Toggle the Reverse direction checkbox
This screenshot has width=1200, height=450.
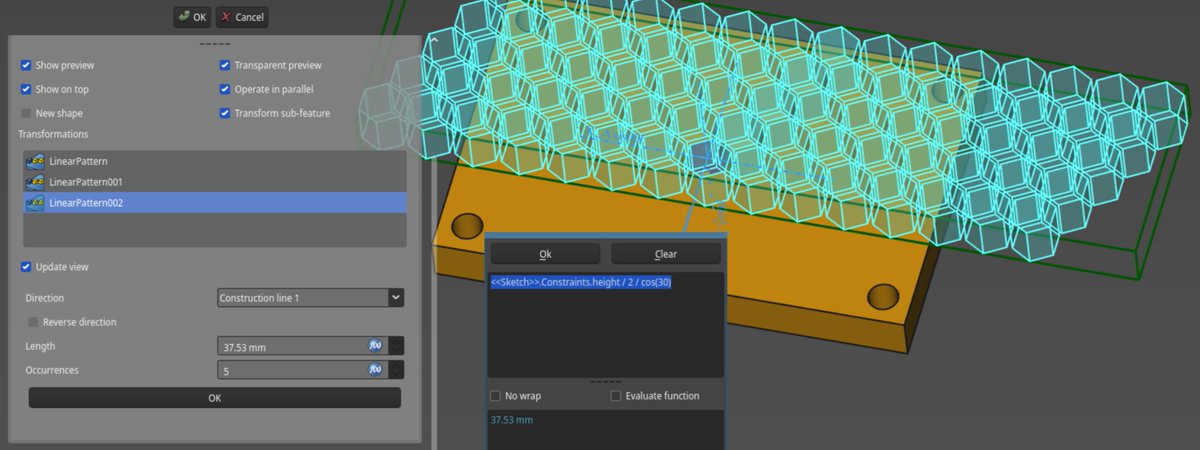33,322
